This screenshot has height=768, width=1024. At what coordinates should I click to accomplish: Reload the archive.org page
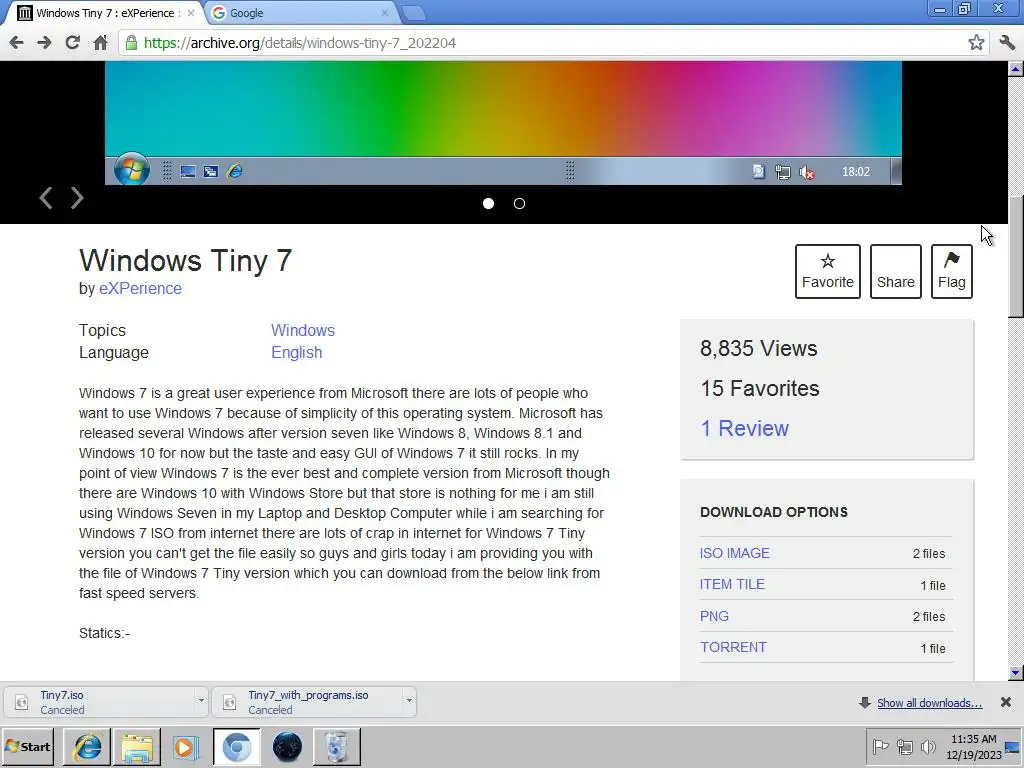pos(72,43)
